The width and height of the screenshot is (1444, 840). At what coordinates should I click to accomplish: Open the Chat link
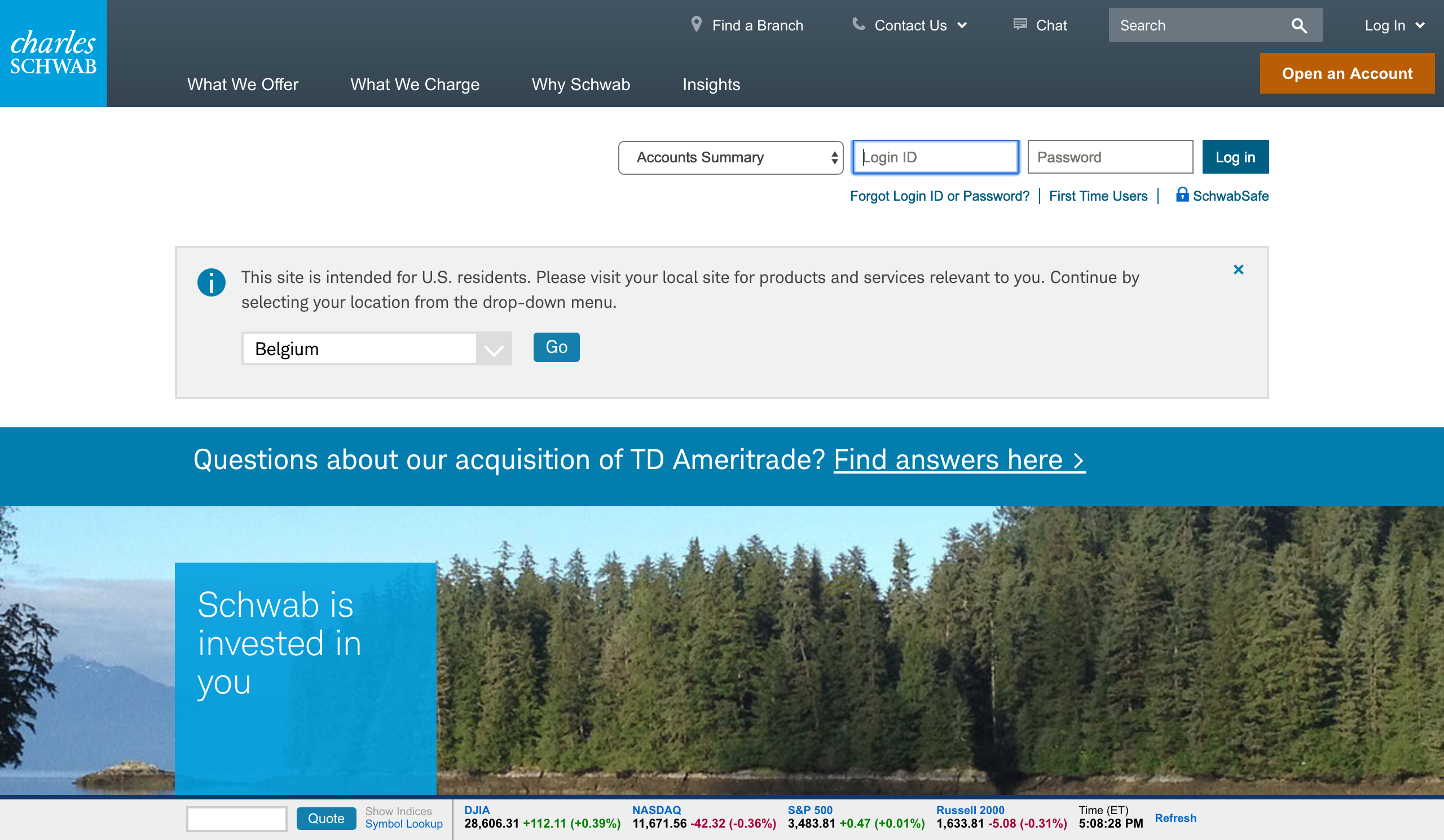tap(1051, 25)
